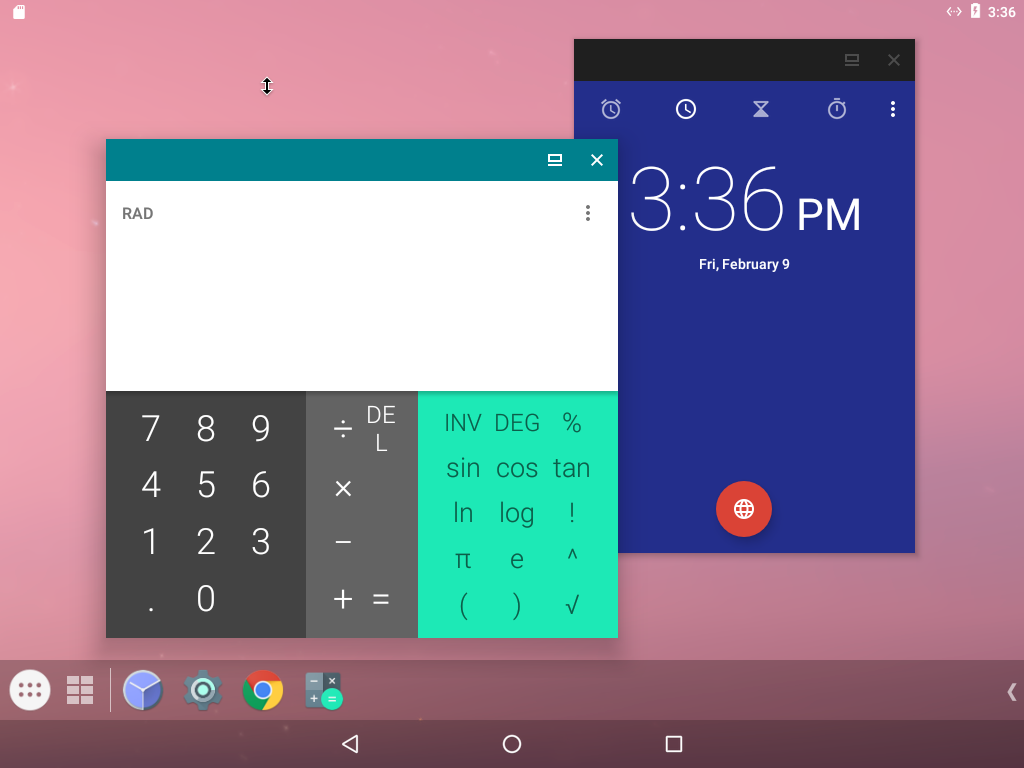The height and width of the screenshot is (768, 1024).
Task: Switch to the Timer hourglass tab
Action: [x=761, y=109]
